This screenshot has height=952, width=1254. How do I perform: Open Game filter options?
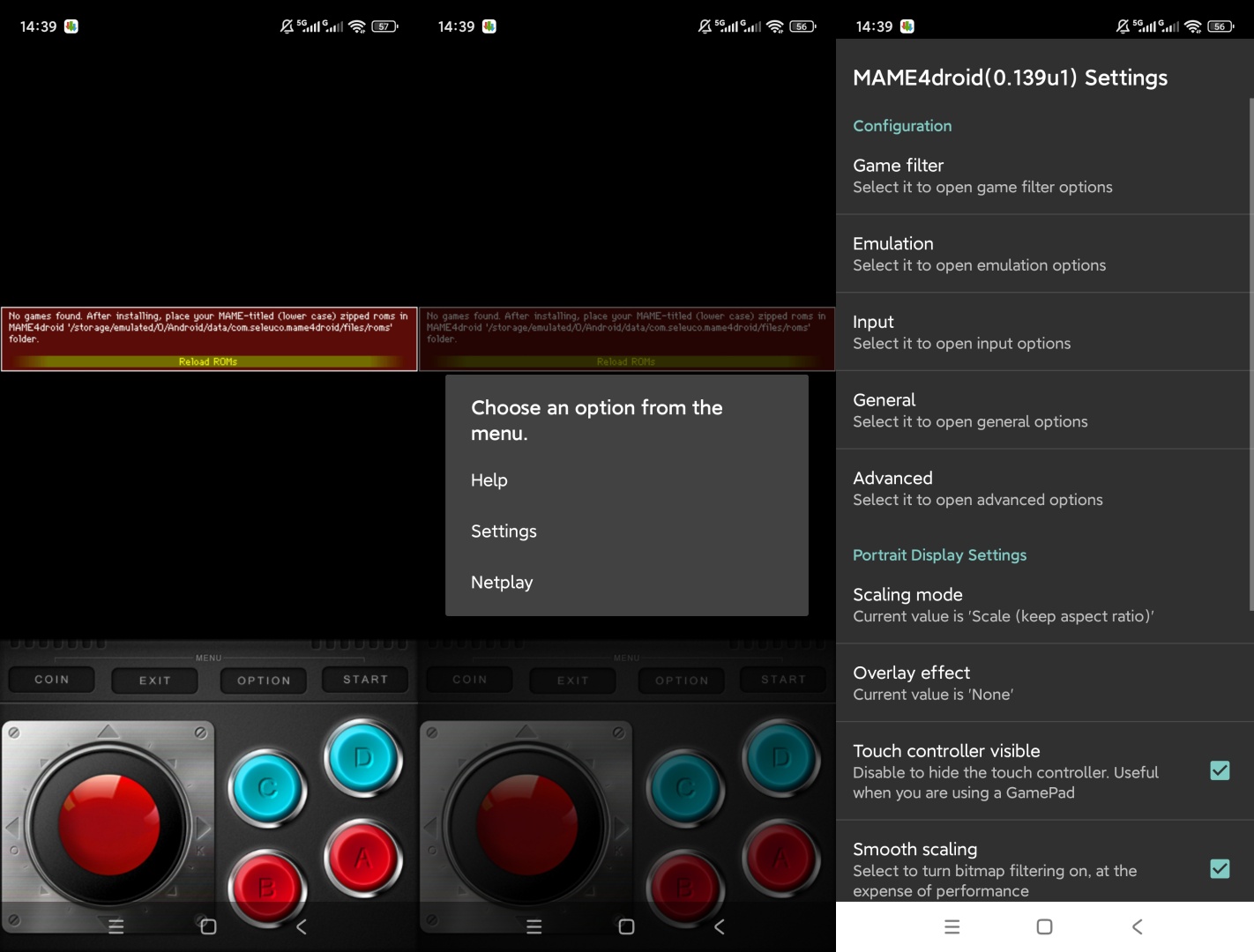point(1045,175)
